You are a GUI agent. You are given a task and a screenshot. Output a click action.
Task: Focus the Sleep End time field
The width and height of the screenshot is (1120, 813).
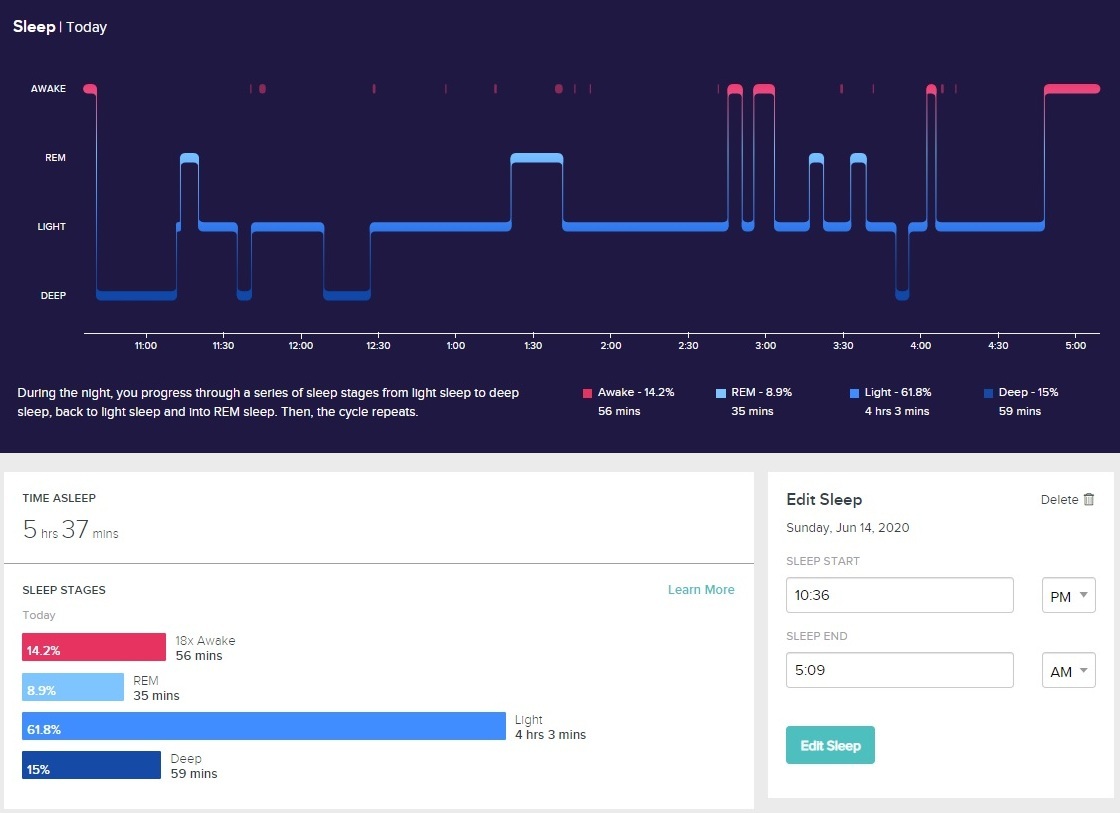tap(899, 670)
